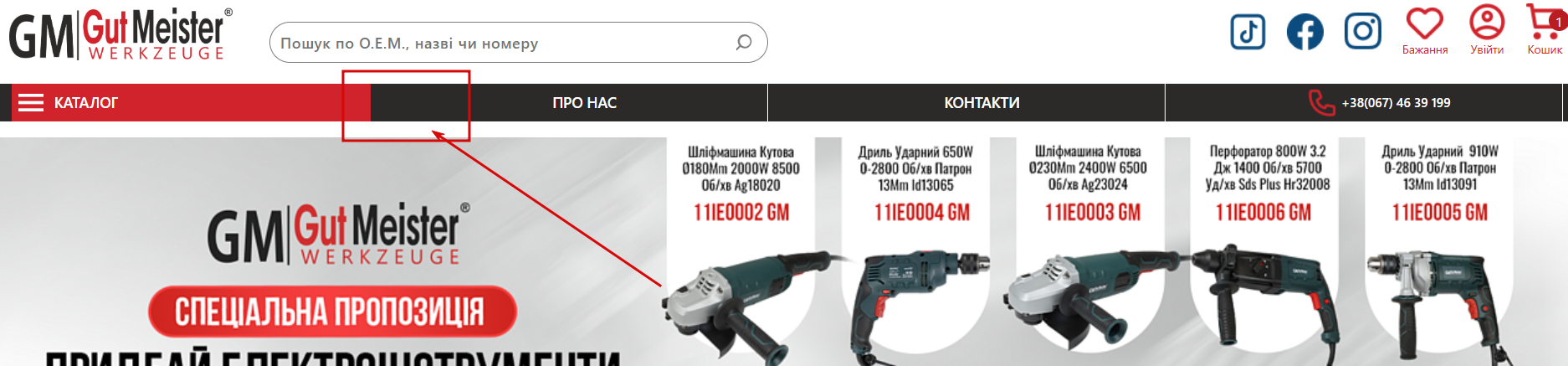Viewport: 1568px width, 366px height.
Task: Open the Кошик shopping cart icon
Action: [x=1545, y=22]
